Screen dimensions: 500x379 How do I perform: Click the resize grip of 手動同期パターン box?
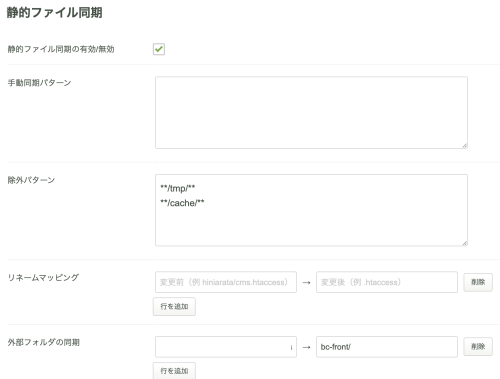465,145
